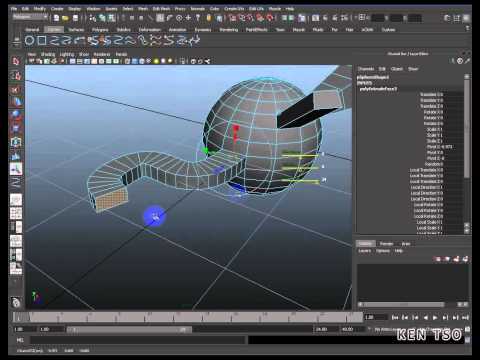Image resolution: width=480 pixels, height=360 pixels.
Task: Open a scene with the folder icon
Action: (65, 18)
